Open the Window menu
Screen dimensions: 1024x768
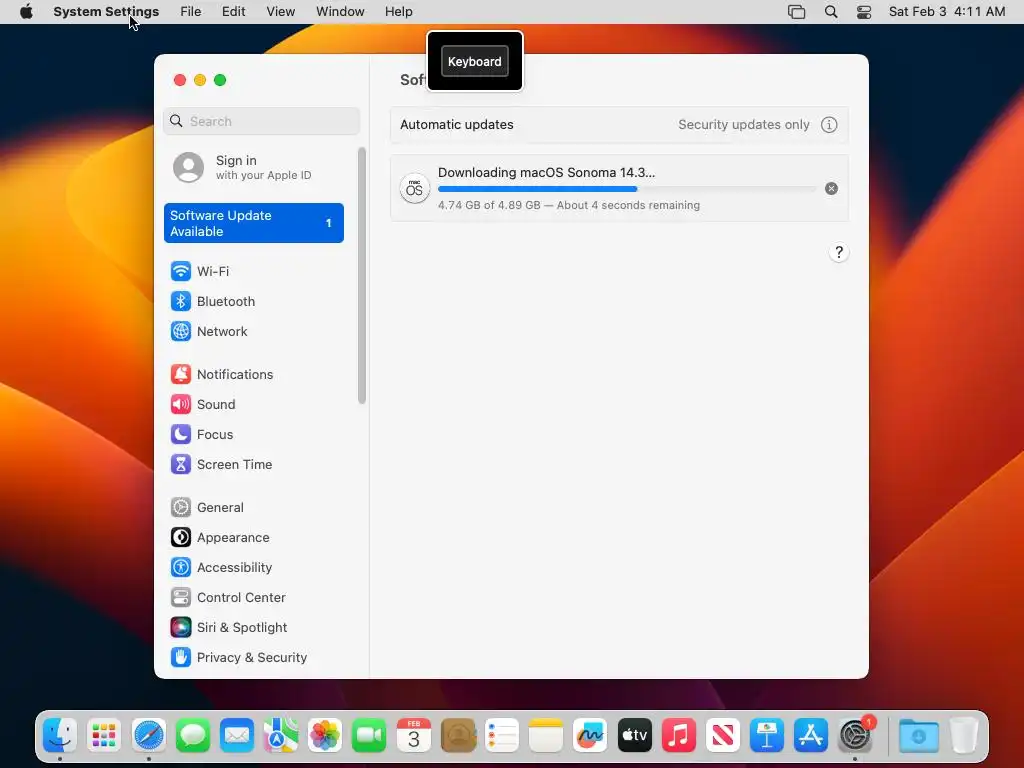(x=340, y=12)
